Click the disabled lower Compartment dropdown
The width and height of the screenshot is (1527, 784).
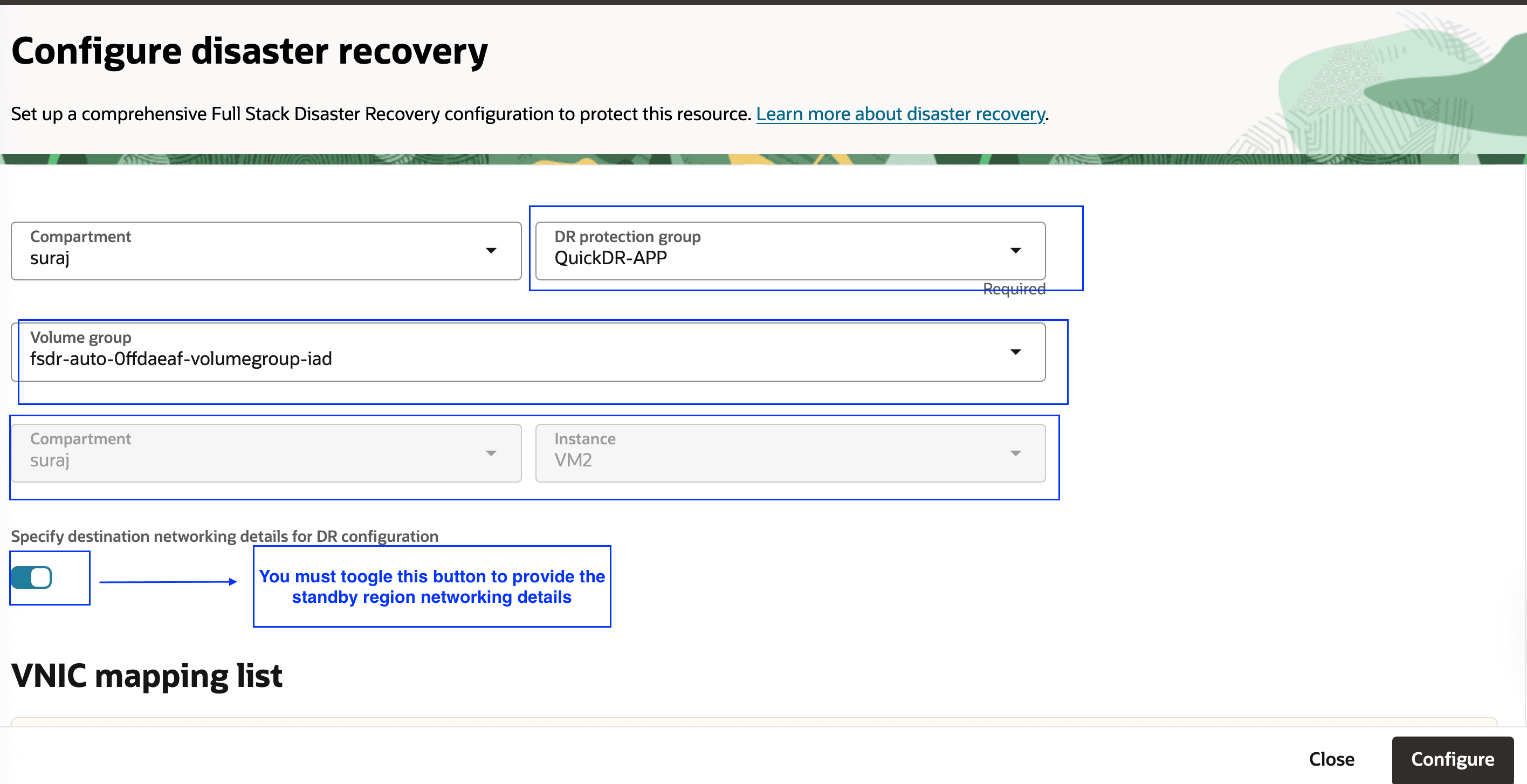coord(266,453)
